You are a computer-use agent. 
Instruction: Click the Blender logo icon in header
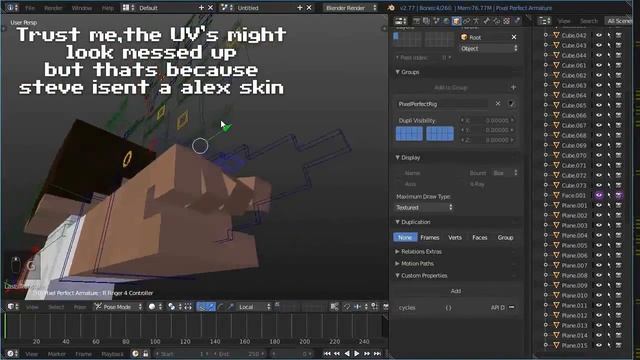click(x=391, y=8)
